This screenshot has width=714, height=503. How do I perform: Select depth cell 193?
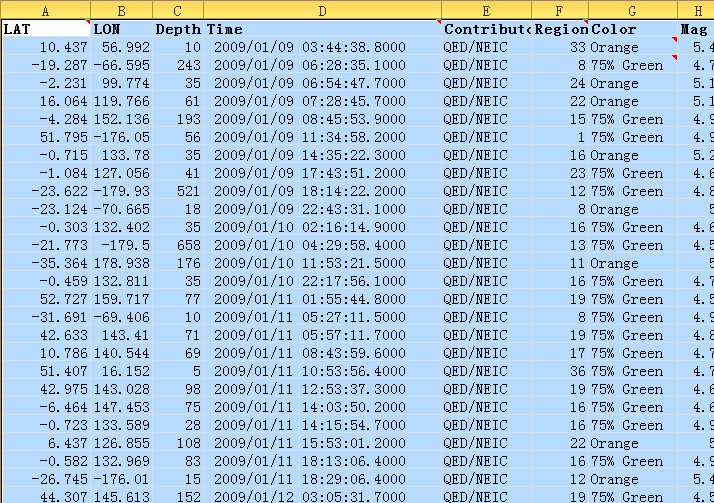(178, 119)
